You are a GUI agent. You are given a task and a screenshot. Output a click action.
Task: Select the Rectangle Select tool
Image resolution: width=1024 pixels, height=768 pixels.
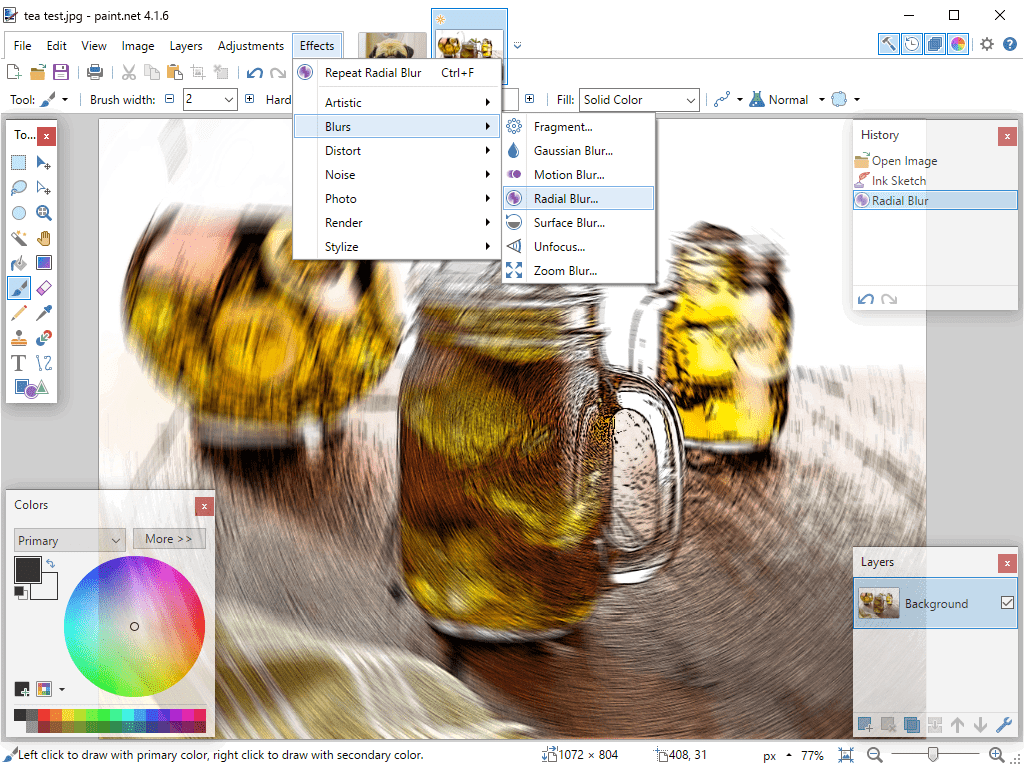(x=18, y=163)
